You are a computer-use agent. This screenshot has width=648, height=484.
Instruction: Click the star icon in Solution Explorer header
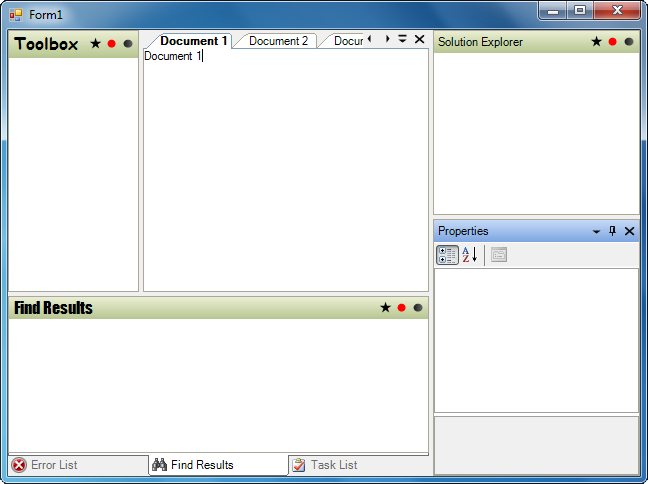597,42
